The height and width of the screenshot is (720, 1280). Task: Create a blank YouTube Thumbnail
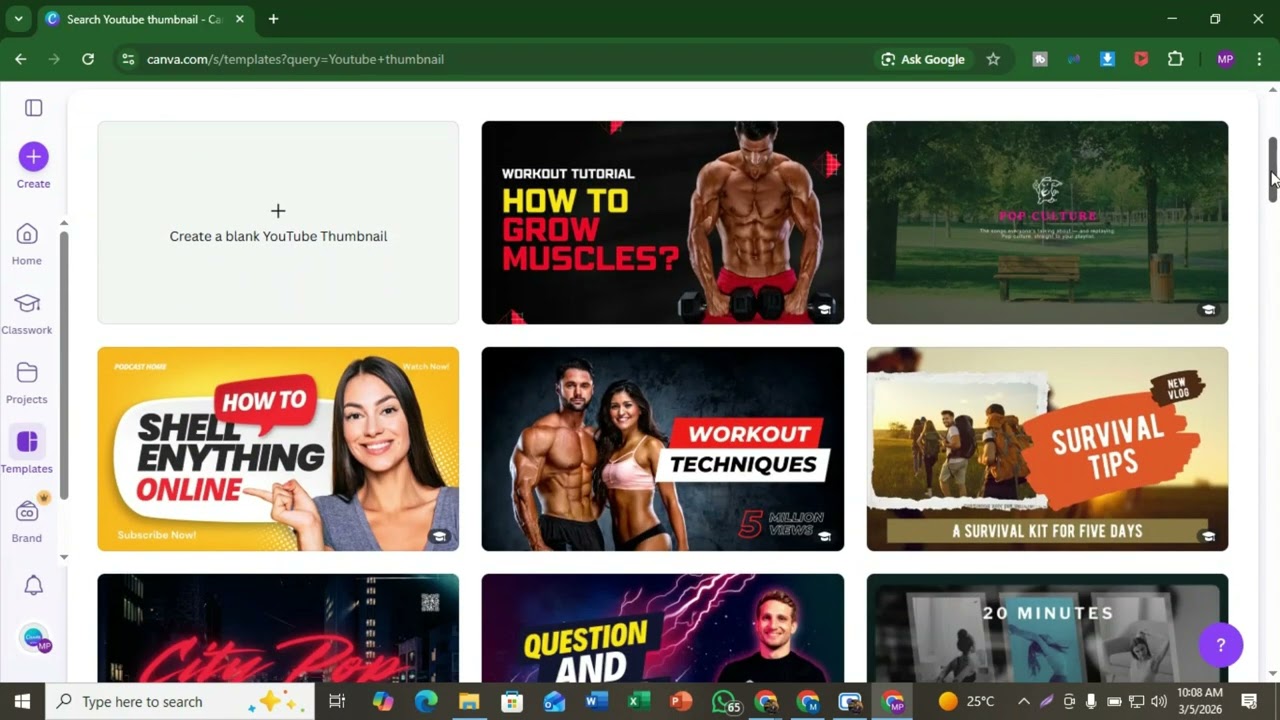click(x=278, y=223)
